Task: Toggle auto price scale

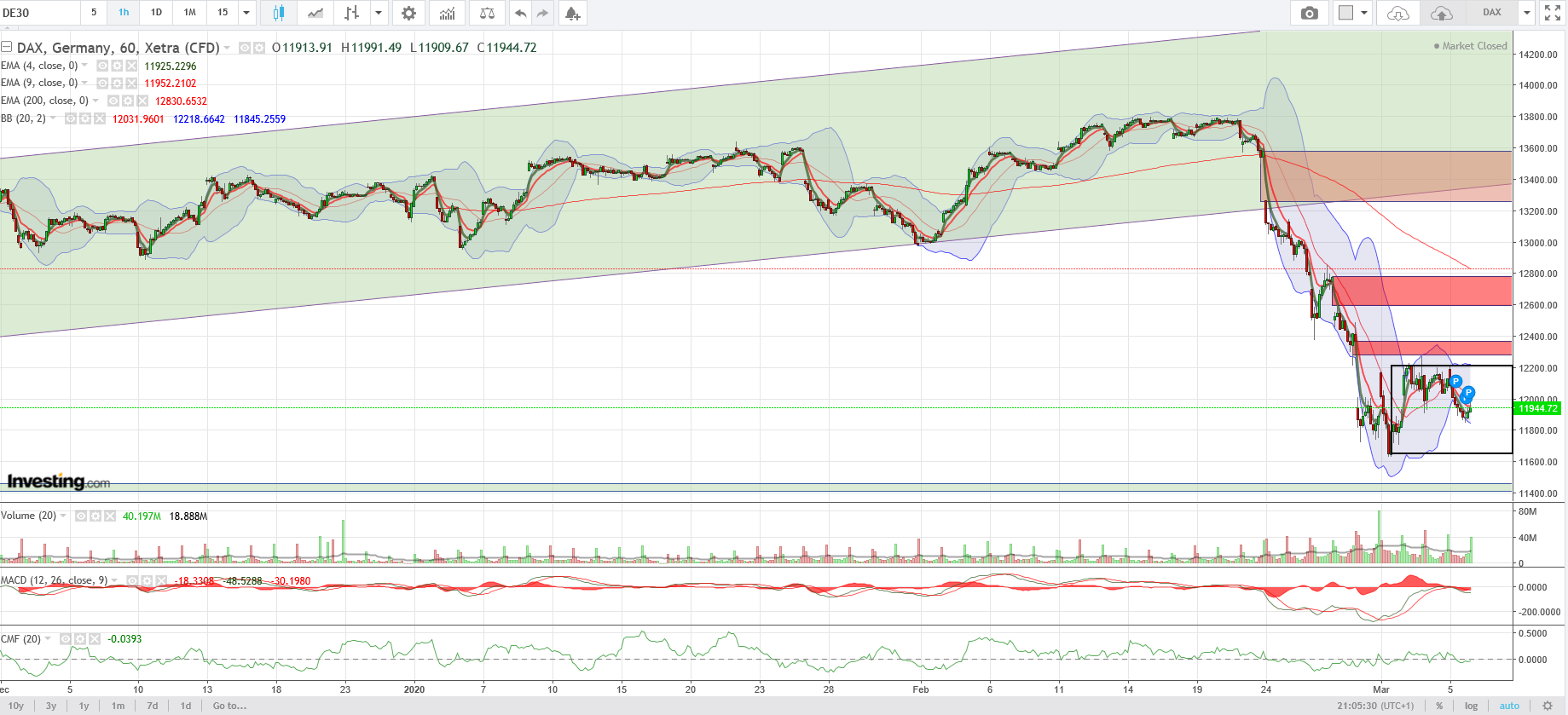Action: (x=1509, y=706)
